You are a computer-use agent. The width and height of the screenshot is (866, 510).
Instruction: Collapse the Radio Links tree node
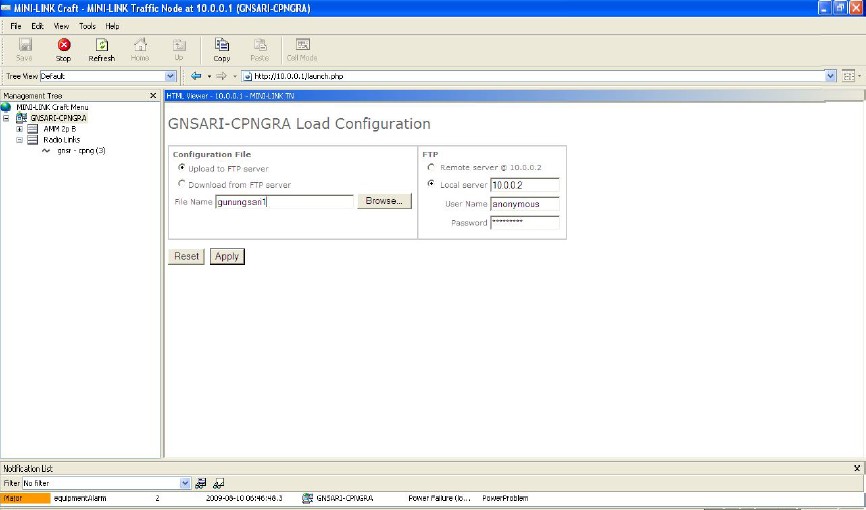[x=19, y=140]
